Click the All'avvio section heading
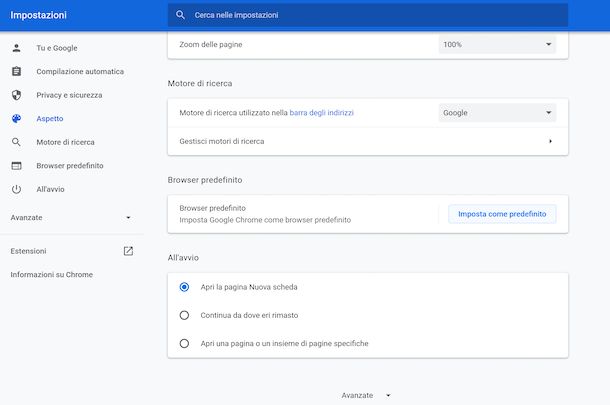 tap(183, 258)
